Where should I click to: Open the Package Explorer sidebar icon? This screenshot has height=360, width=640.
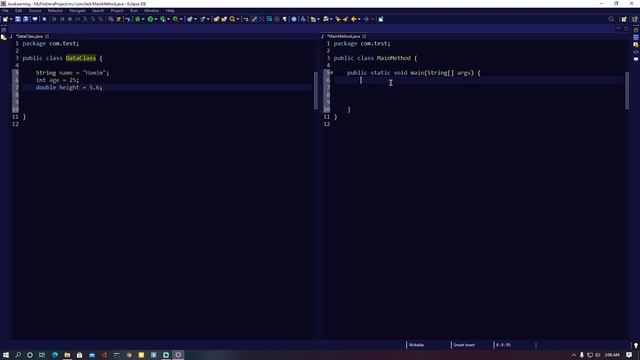click(x=4, y=37)
